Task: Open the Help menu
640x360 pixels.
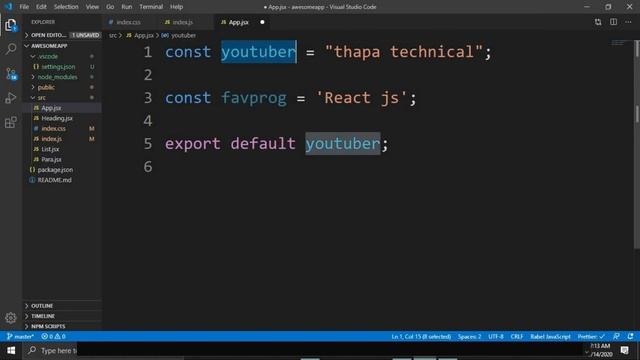Action: tap(176, 7)
